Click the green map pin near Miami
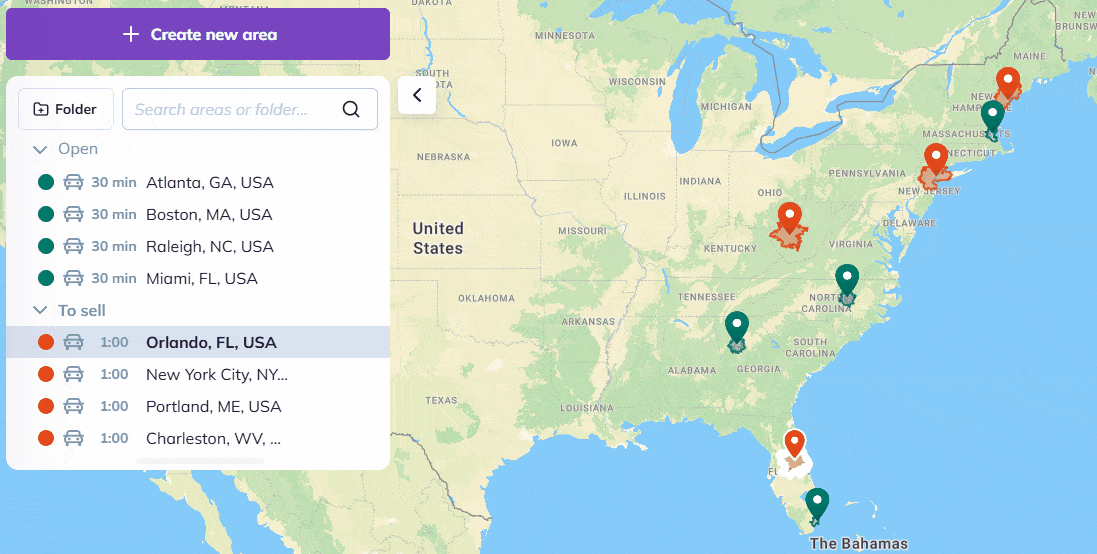Screen dimensions: 1097x554 tap(818, 501)
